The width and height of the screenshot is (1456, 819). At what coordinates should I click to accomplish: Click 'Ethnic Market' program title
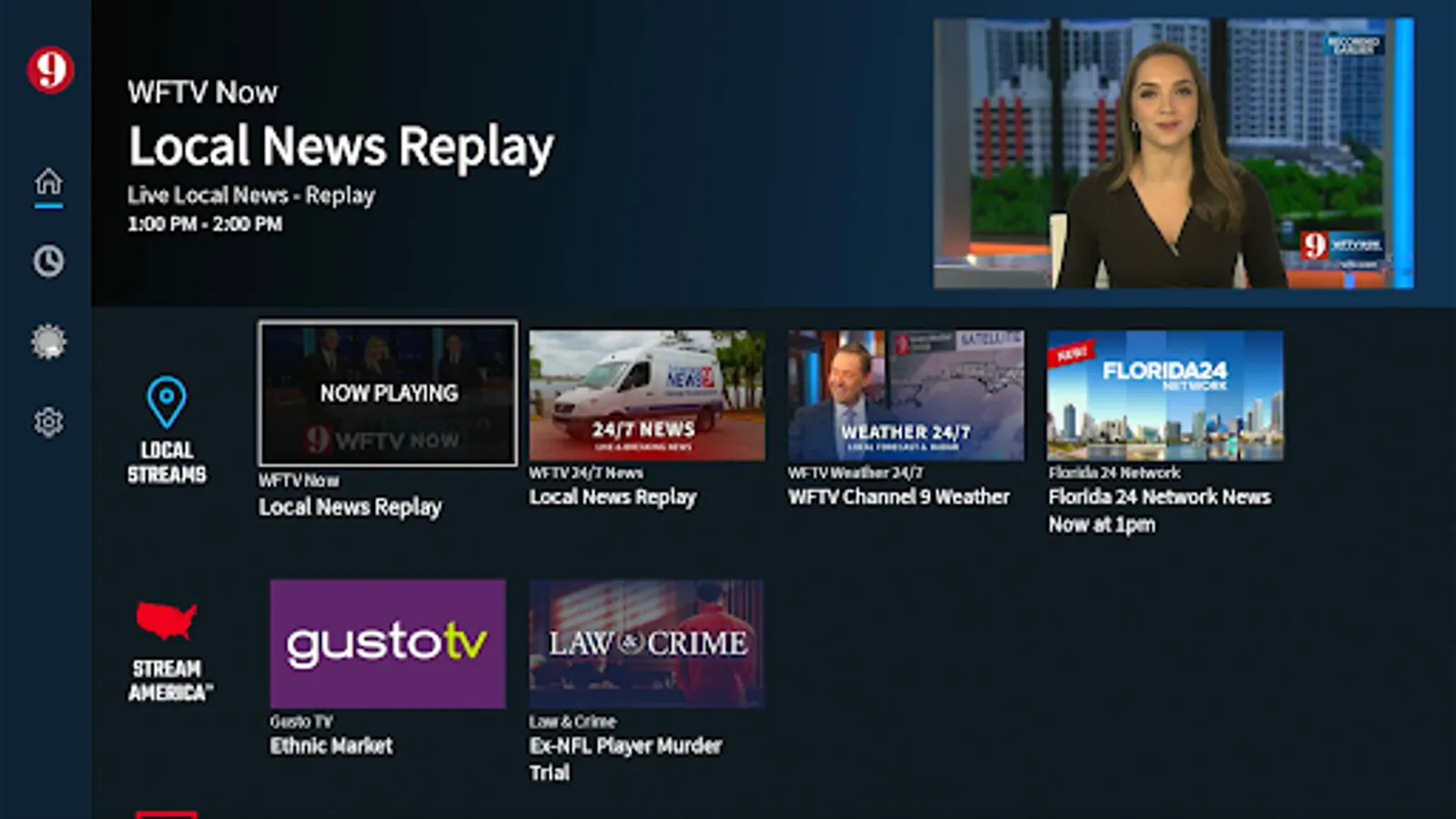331,746
